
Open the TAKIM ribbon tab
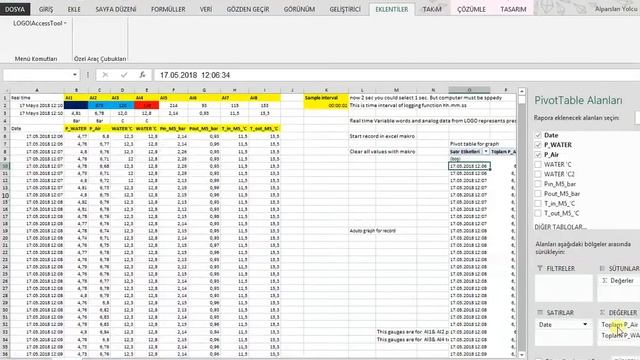tap(432, 9)
